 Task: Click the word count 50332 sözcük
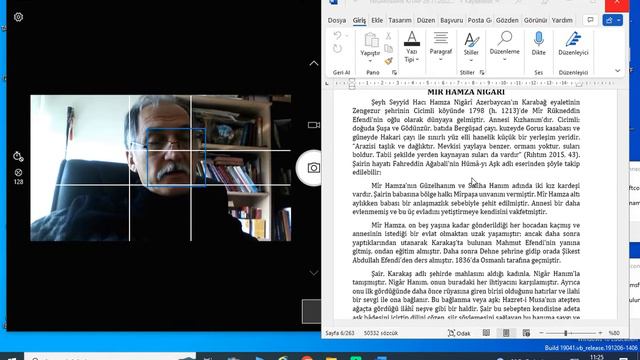381,333
